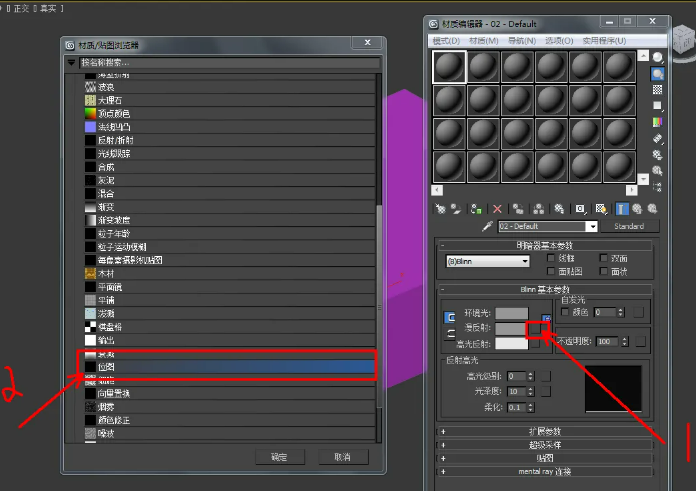Select 位图 in the map list

[230, 367]
